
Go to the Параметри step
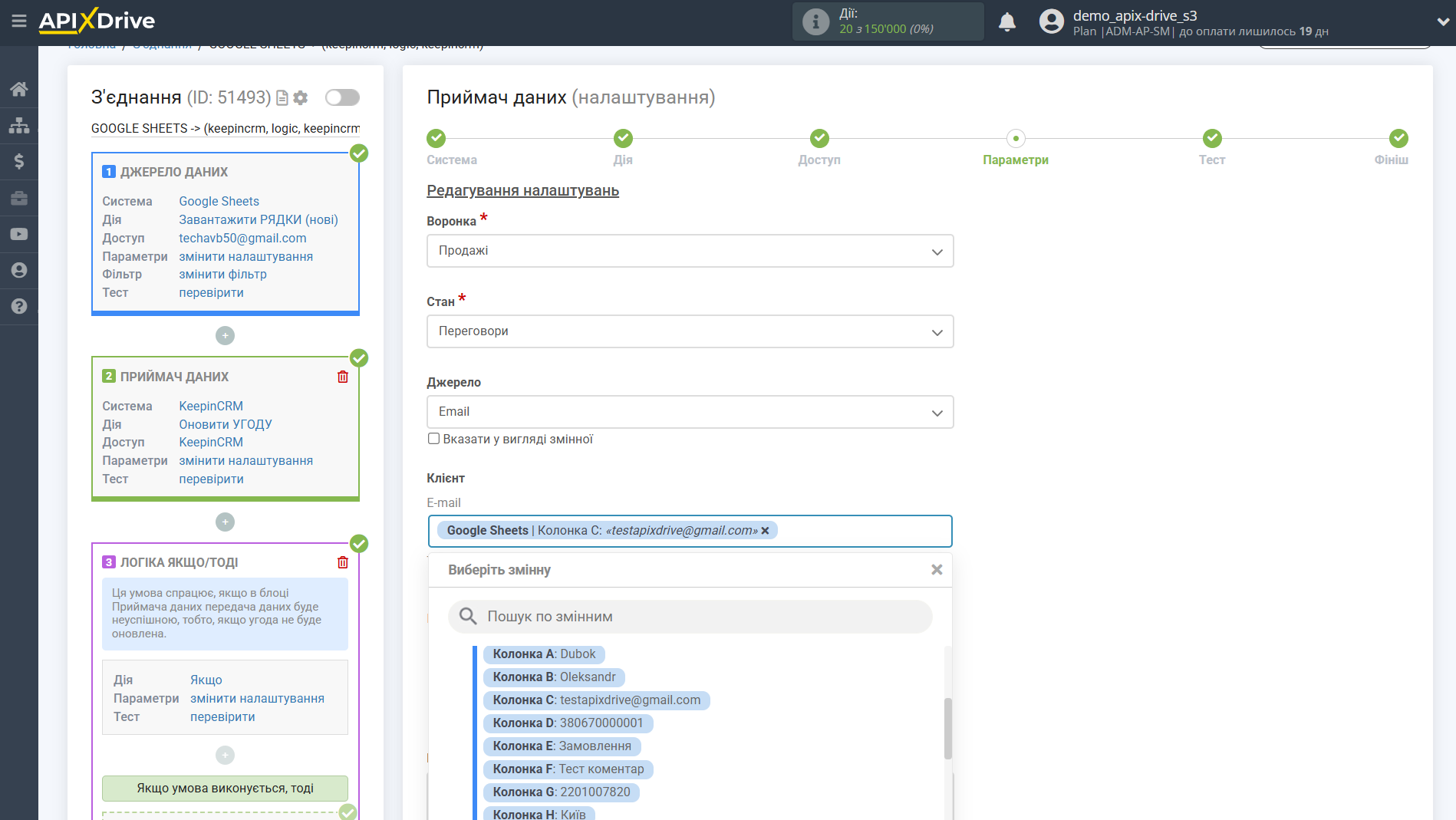coord(1016,138)
